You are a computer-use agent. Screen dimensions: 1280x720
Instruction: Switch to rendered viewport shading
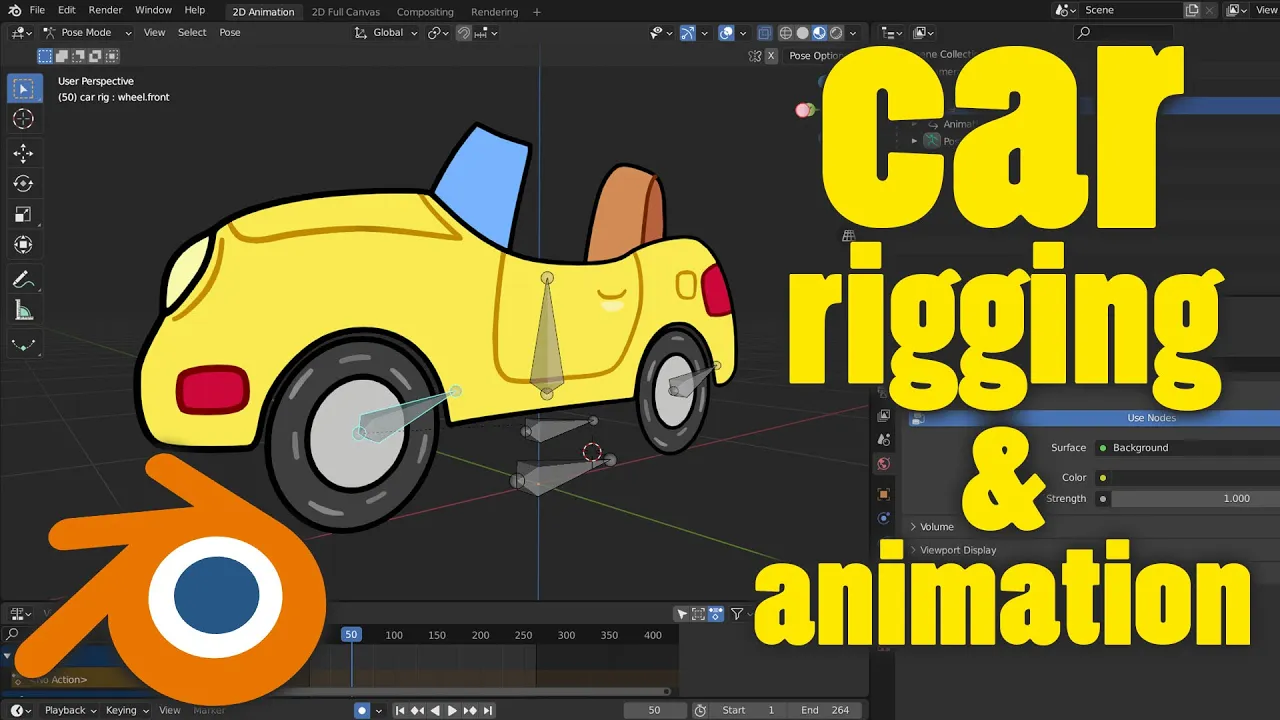[x=836, y=32]
